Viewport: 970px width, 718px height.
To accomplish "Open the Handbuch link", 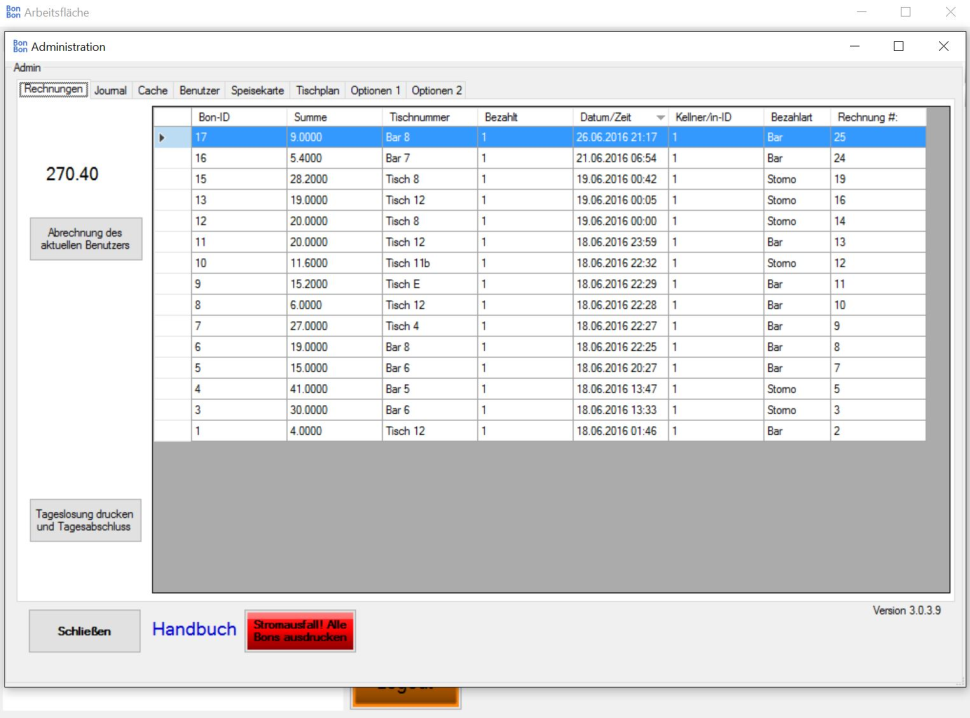I will point(194,629).
